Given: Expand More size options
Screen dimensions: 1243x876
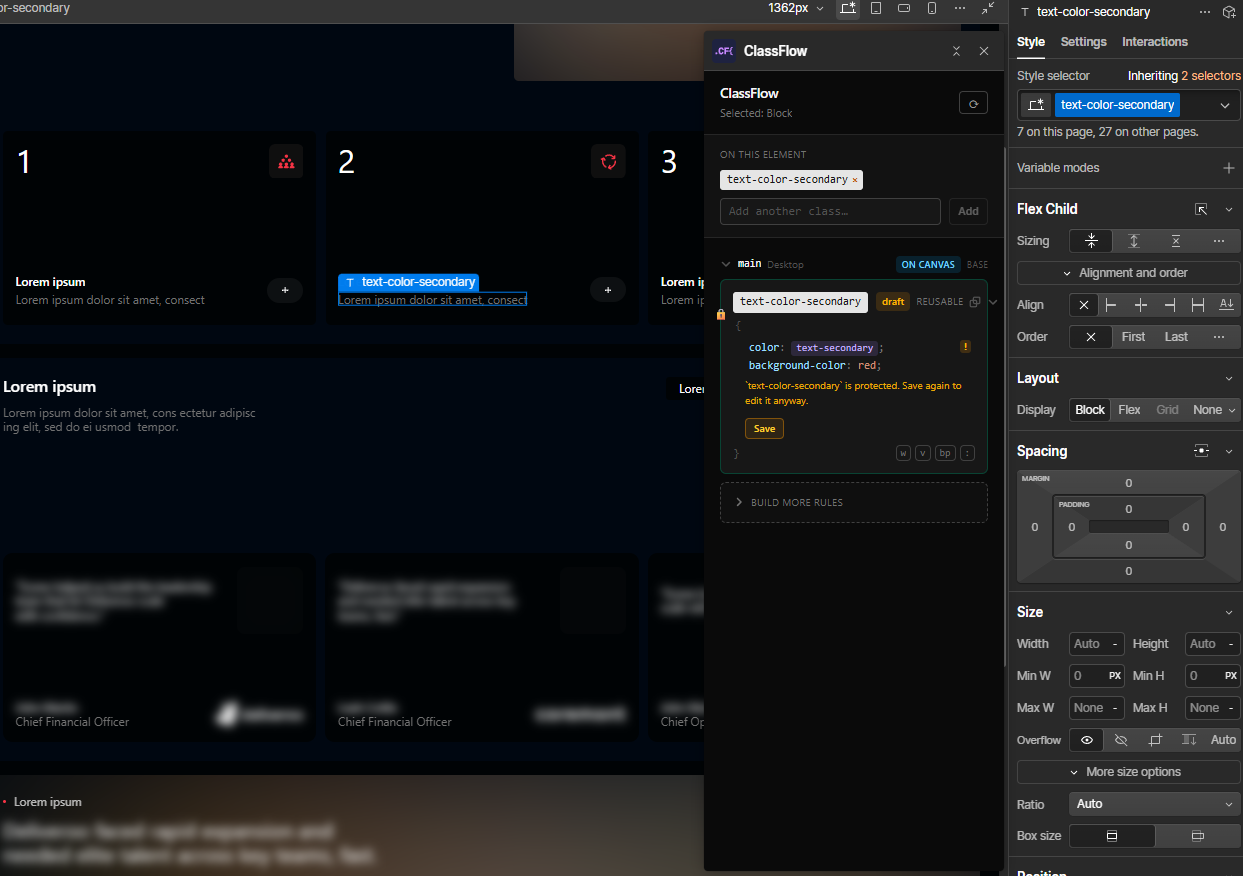Looking at the screenshot, I should point(1129,772).
